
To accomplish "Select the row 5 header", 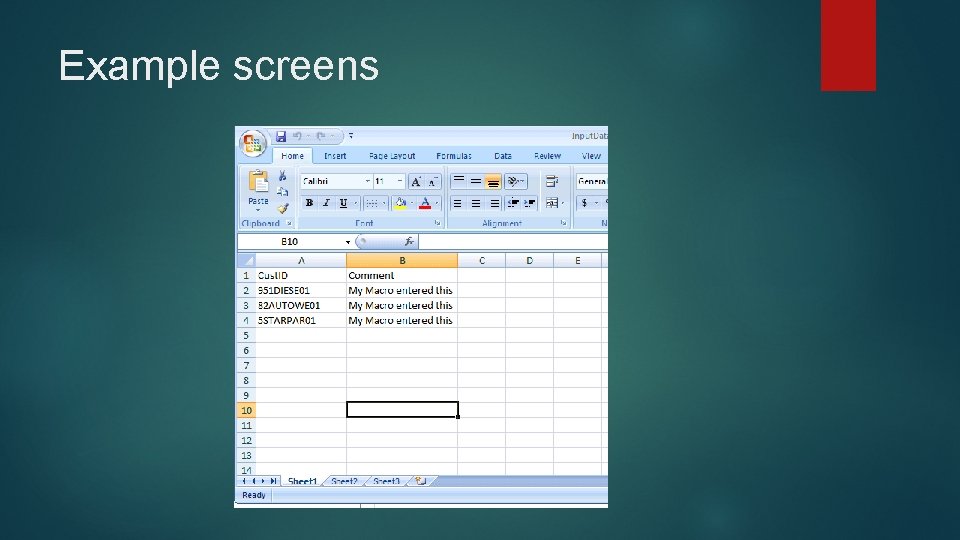I will [246, 336].
